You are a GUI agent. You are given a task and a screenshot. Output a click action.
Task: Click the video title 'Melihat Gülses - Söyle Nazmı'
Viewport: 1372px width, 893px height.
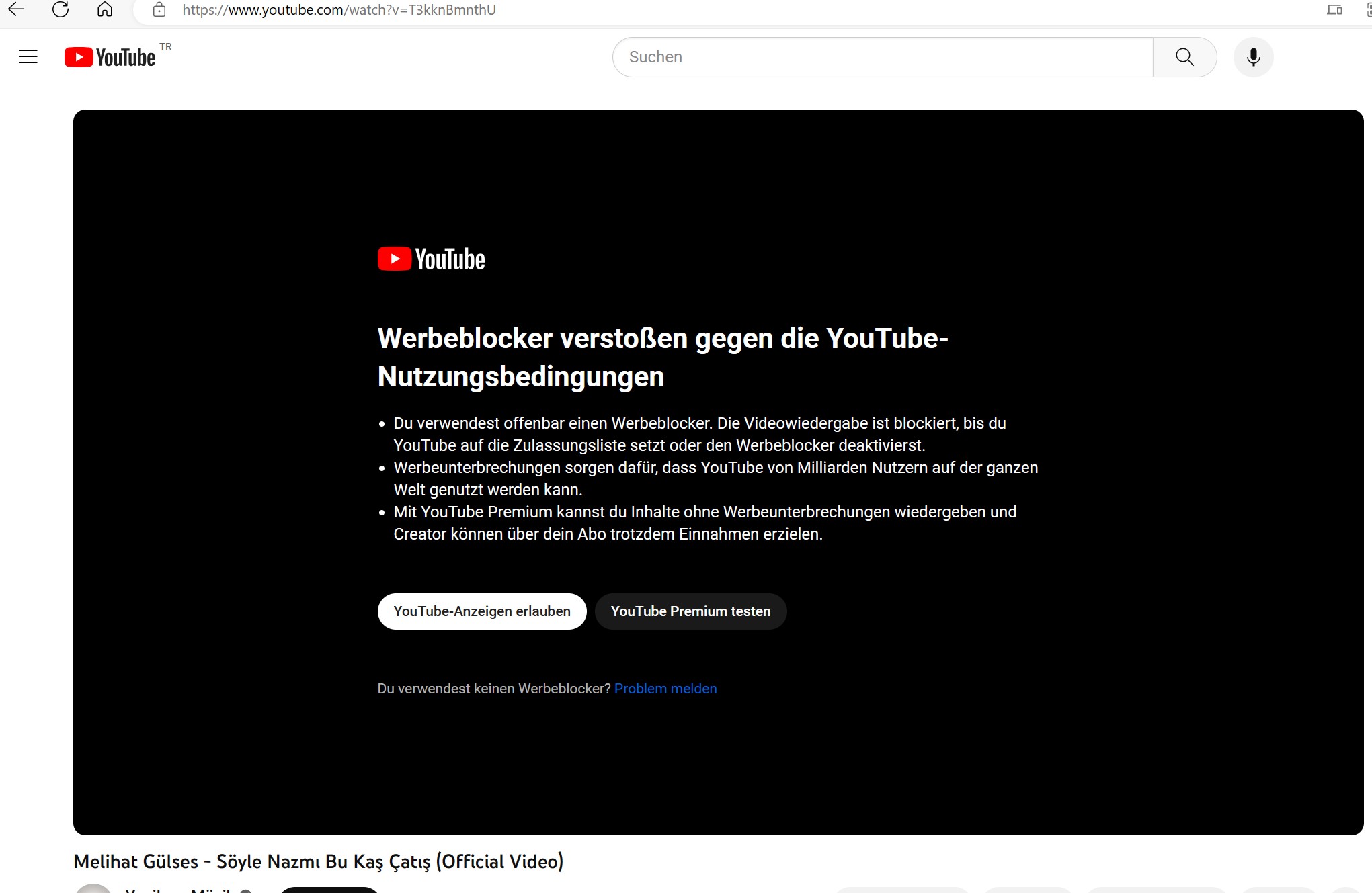pyautogui.click(x=319, y=862)
